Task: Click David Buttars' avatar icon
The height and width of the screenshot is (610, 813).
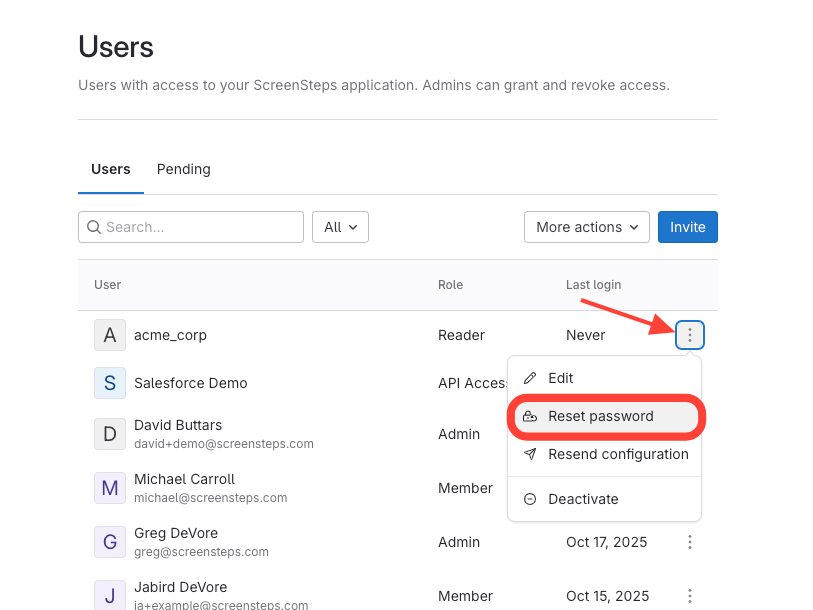Action: pyautogui.click(x=110, y=434)
